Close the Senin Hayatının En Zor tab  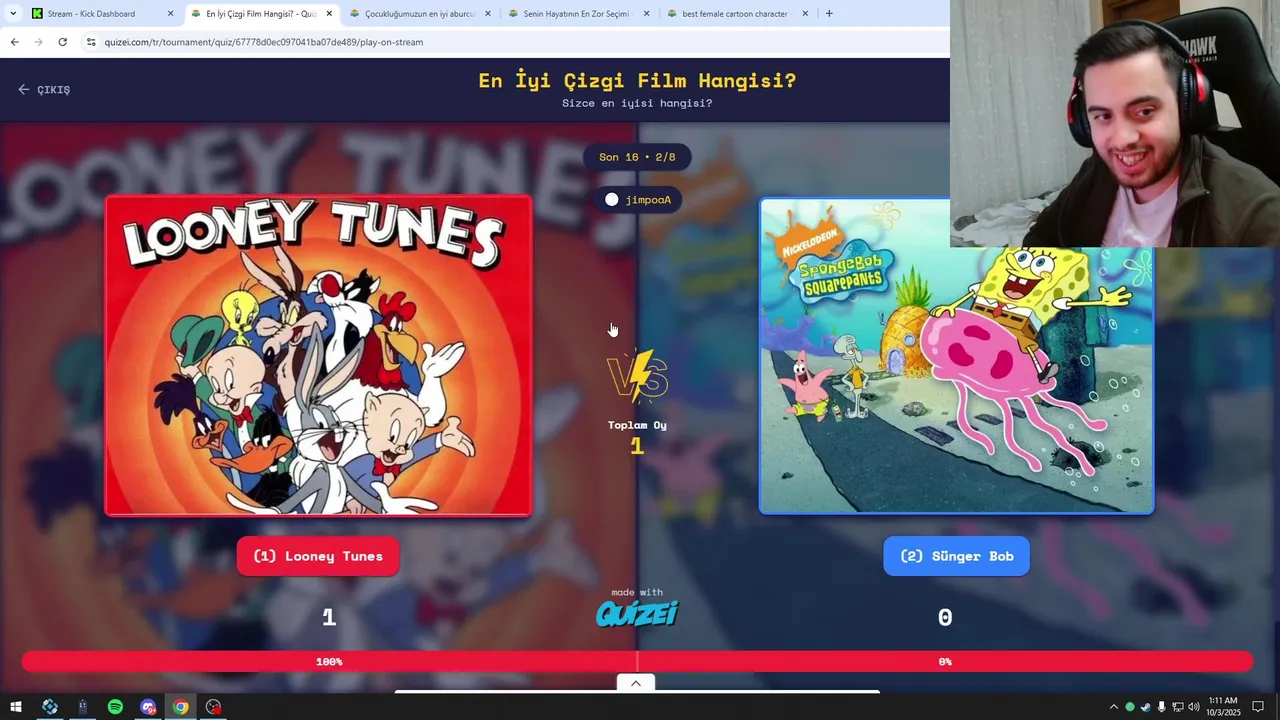[x=646, y=14]
